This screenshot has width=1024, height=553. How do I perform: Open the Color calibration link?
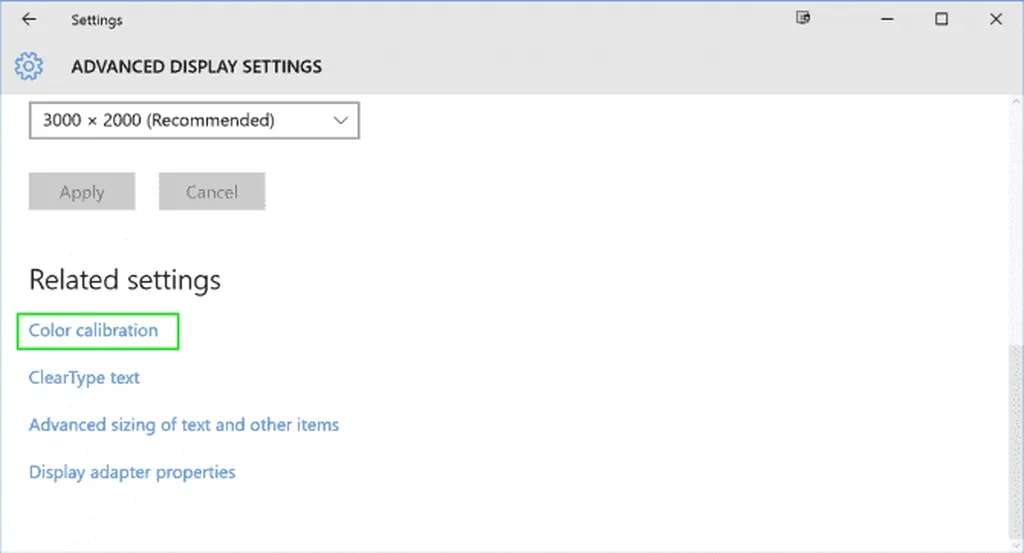pos(94,330)
